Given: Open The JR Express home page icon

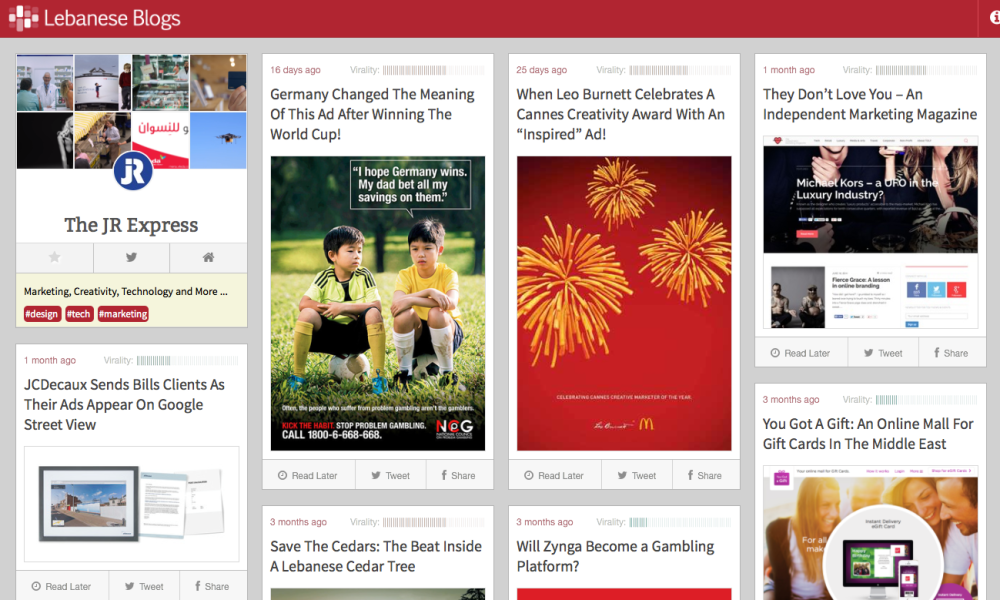Looking at the screenshot, I should (208, 257).
